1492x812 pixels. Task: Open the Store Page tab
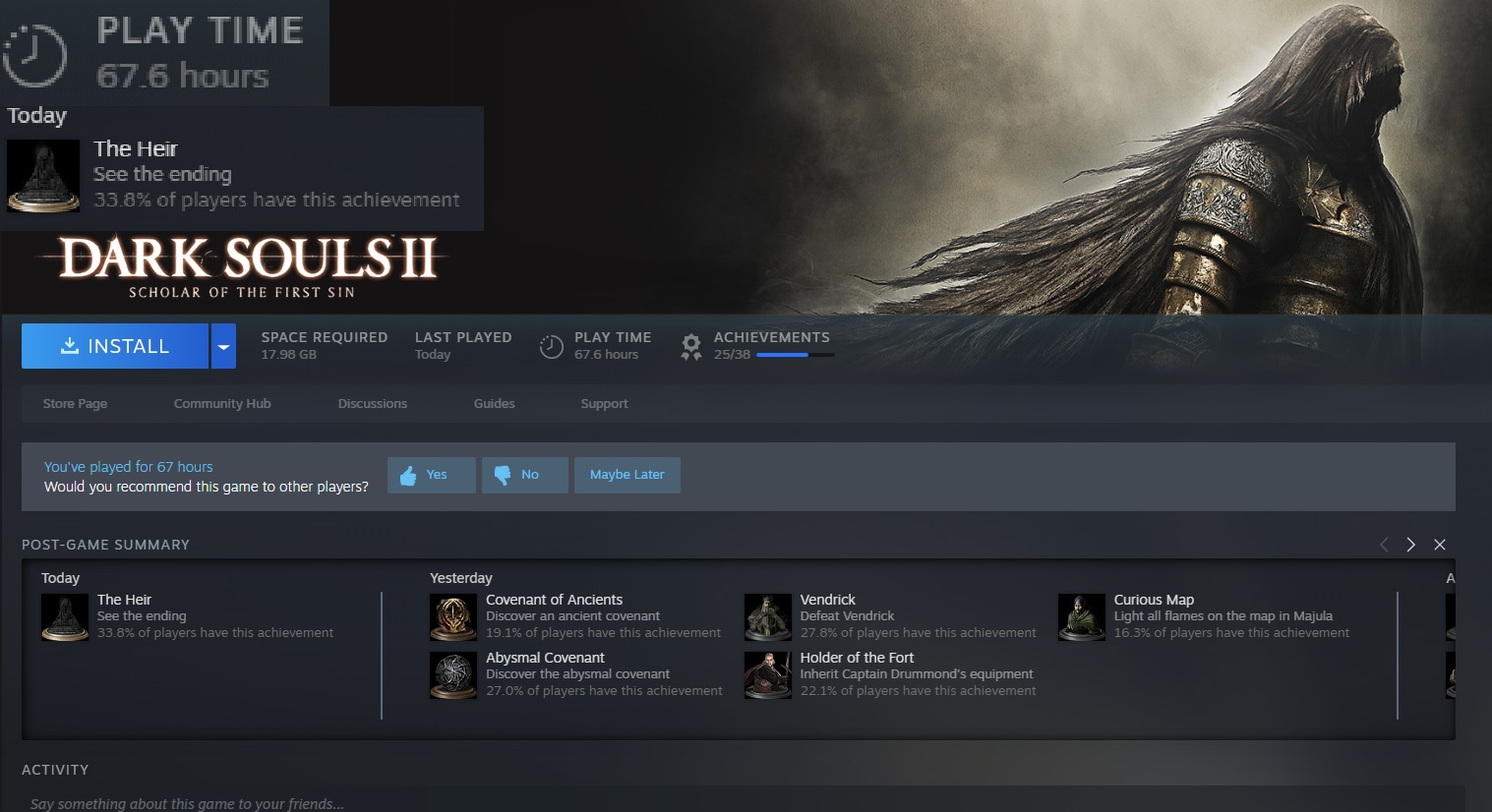click(x=75, y=403)
